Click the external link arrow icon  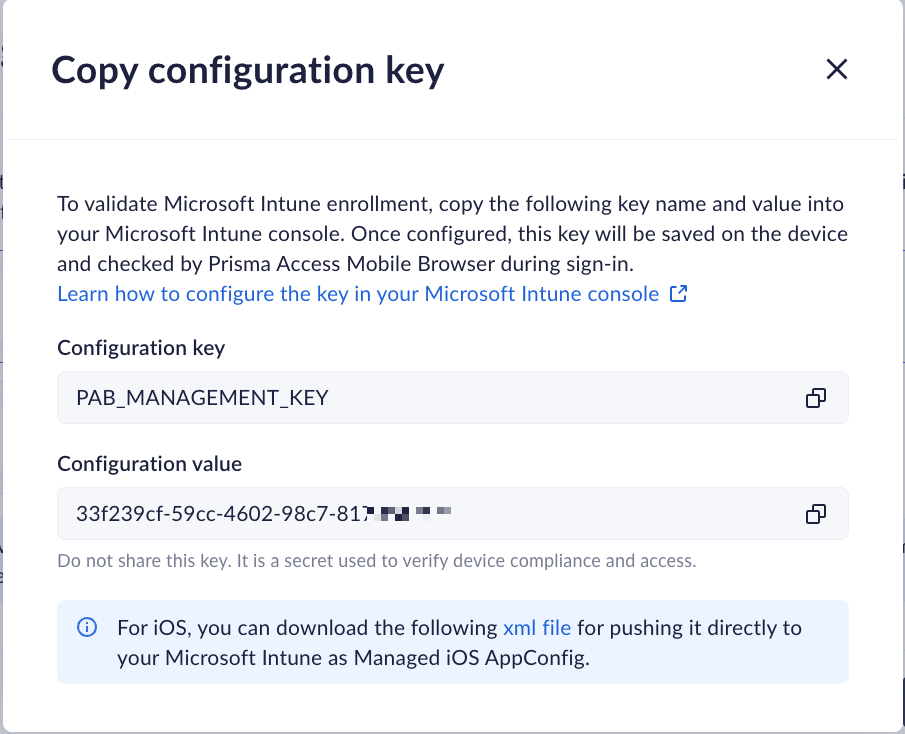pos(678,294)
